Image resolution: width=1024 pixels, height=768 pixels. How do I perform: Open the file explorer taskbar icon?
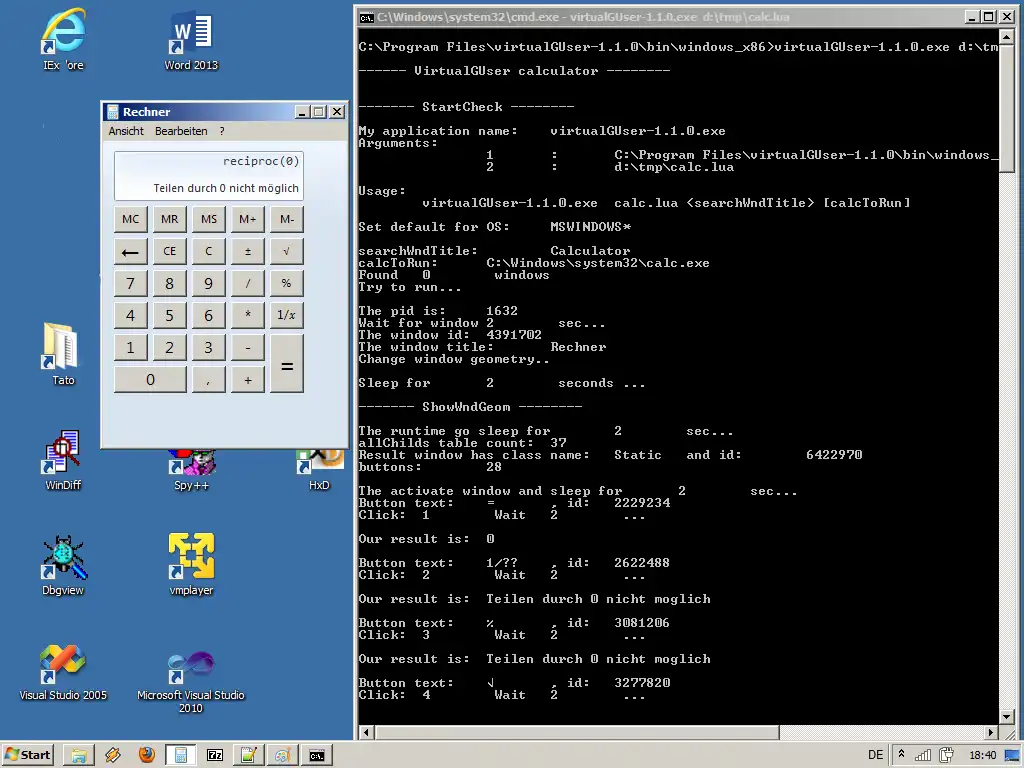click(79, 756)
